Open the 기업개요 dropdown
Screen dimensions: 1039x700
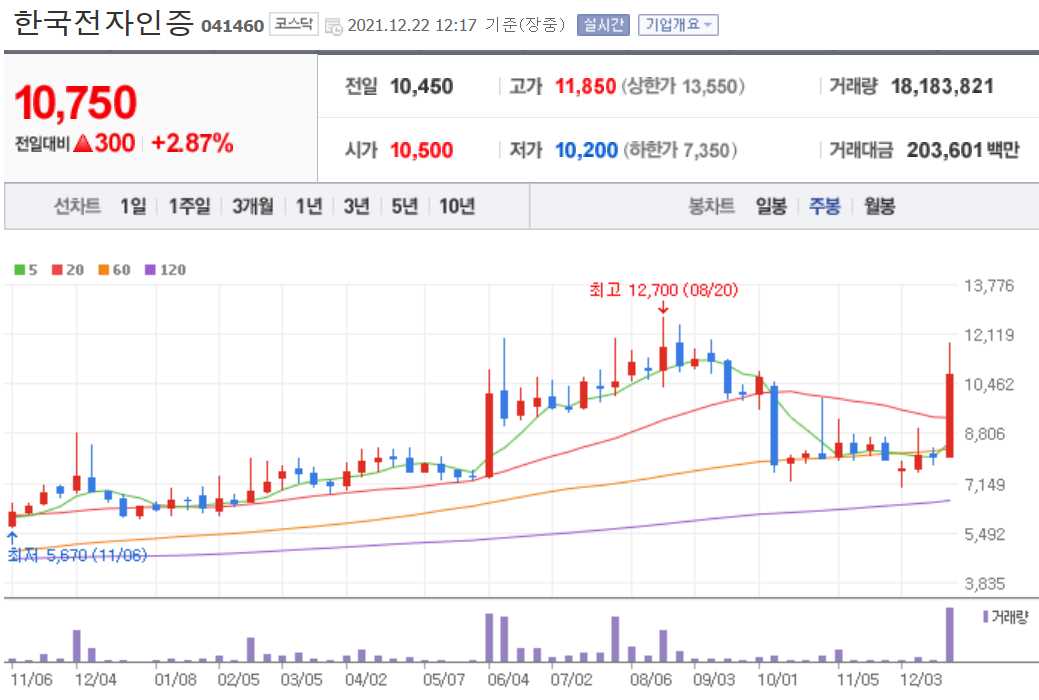tap(675, 23)
